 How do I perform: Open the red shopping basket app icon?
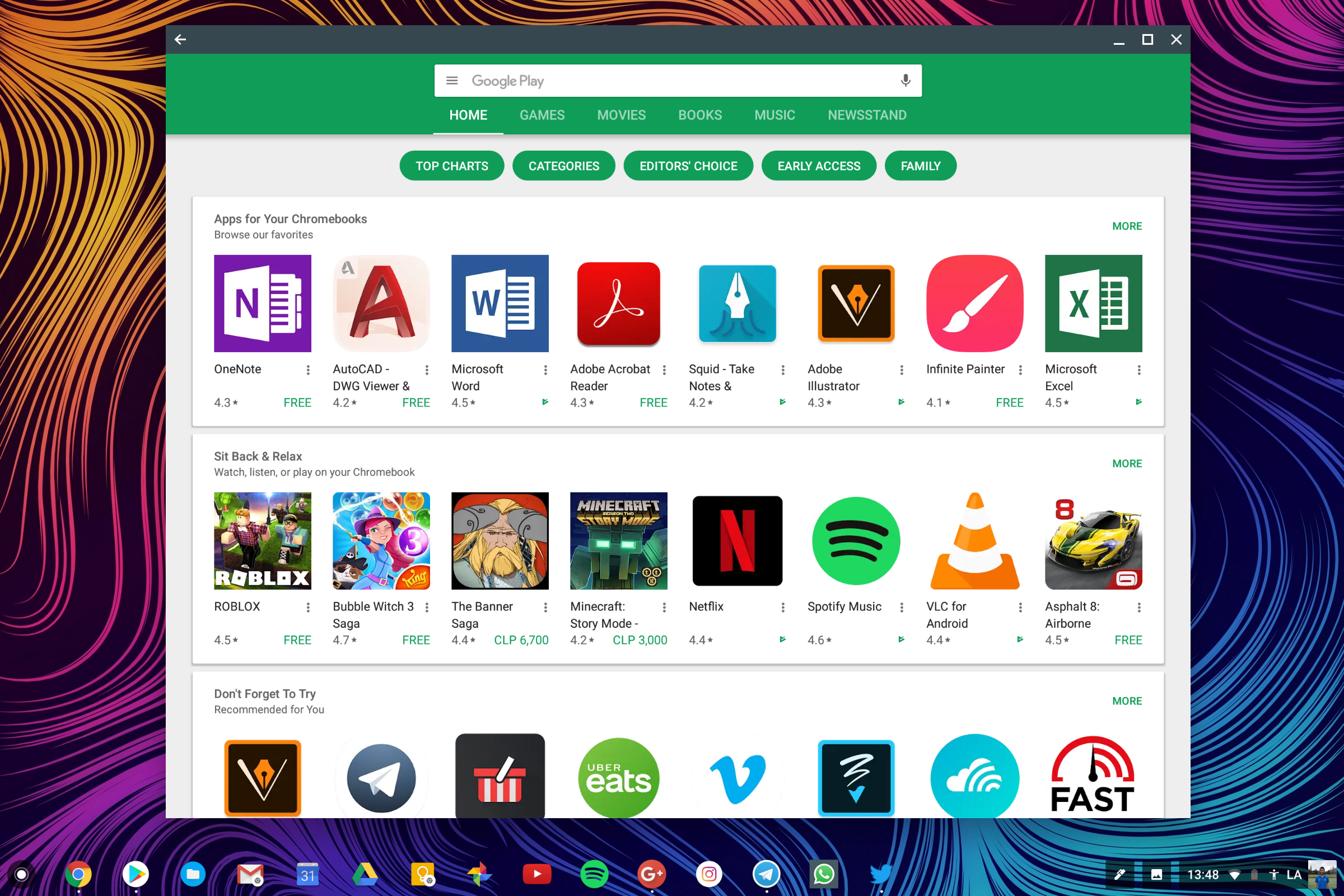coord(500,777)
